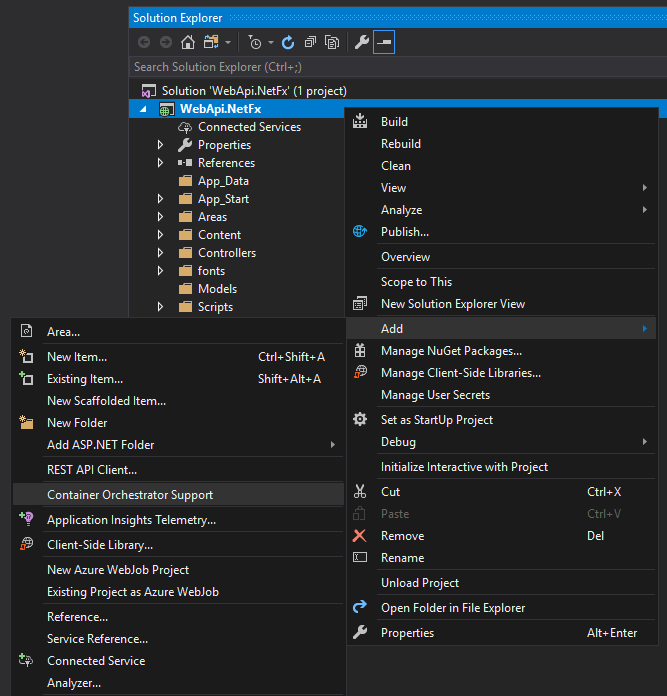Open the View submenu

[x=501, y=188]
